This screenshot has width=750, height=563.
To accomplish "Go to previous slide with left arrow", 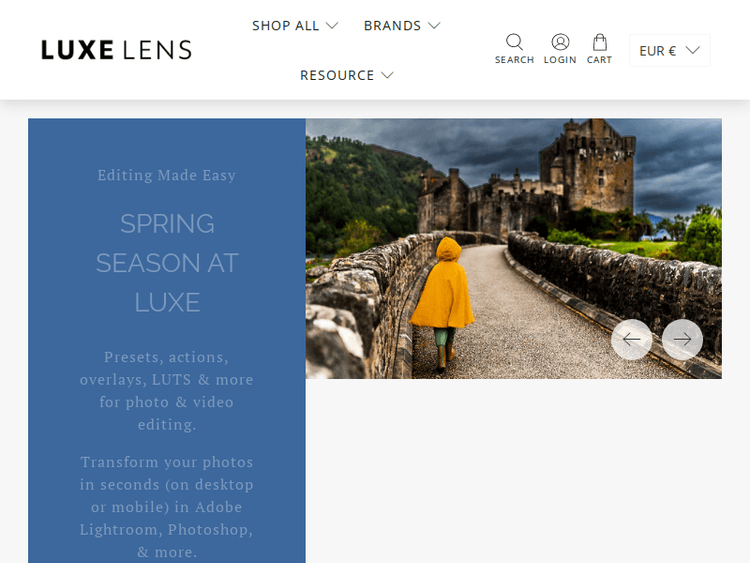I will click(x=631, y=339).
